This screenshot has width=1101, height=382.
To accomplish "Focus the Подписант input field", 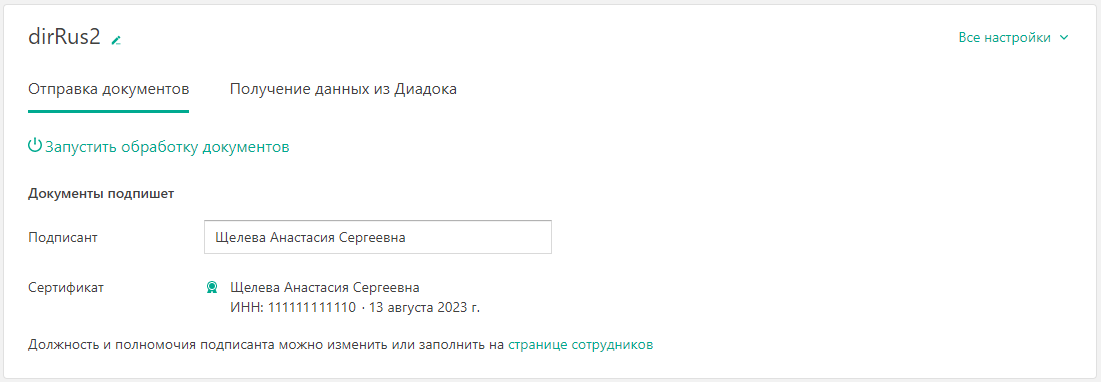I will 378,237.
